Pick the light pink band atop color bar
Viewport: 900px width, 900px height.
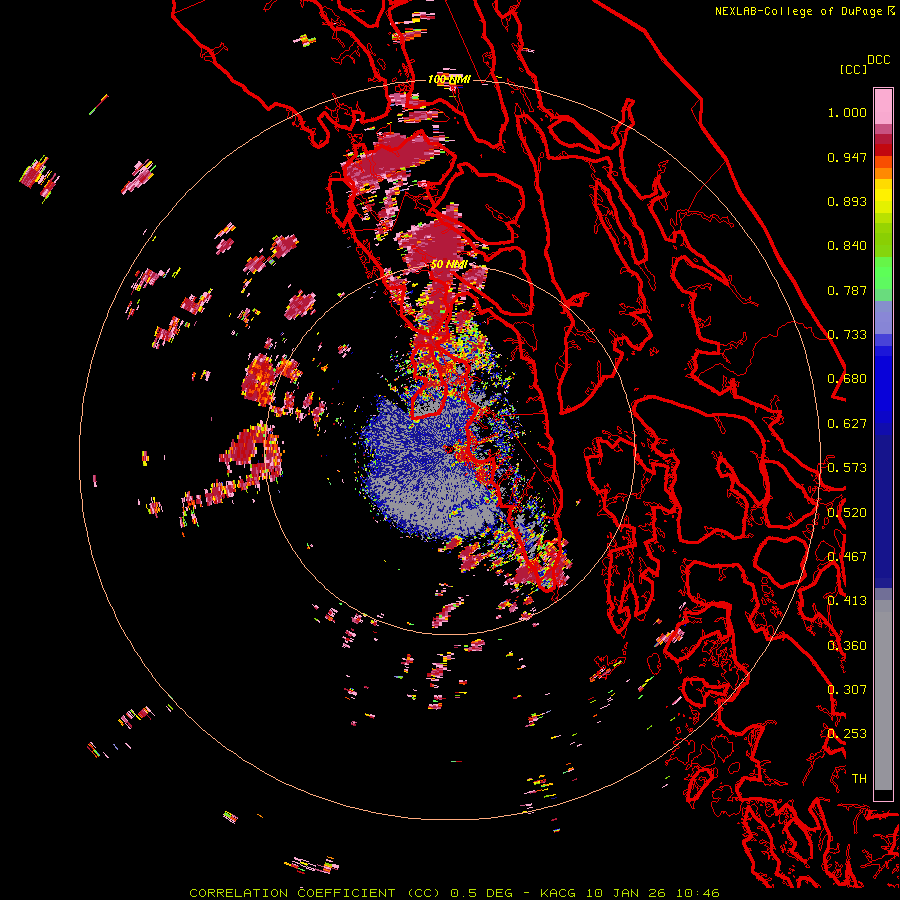tap(883, 106)
